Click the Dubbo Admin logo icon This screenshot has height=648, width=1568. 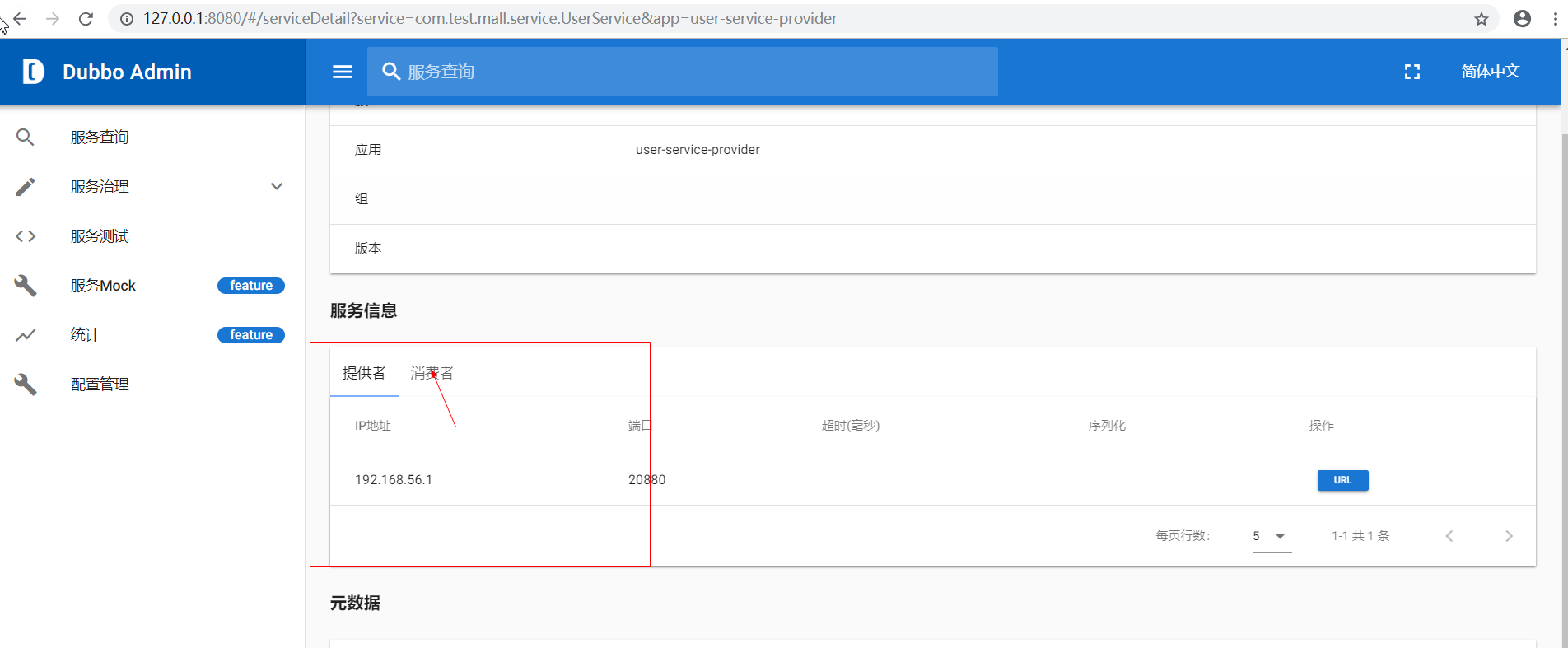point(33,72)
